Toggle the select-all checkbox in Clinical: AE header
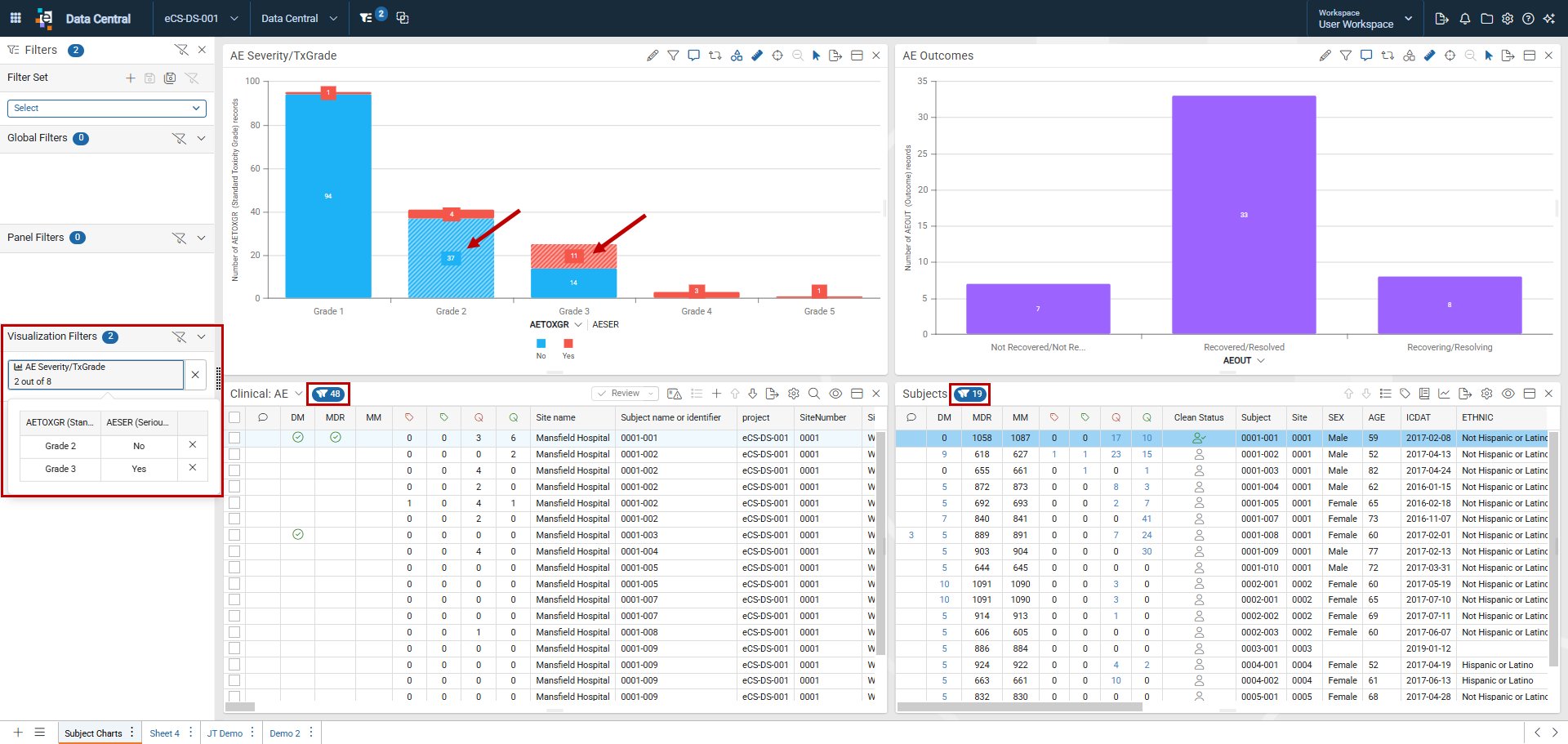 pos(234,417)
